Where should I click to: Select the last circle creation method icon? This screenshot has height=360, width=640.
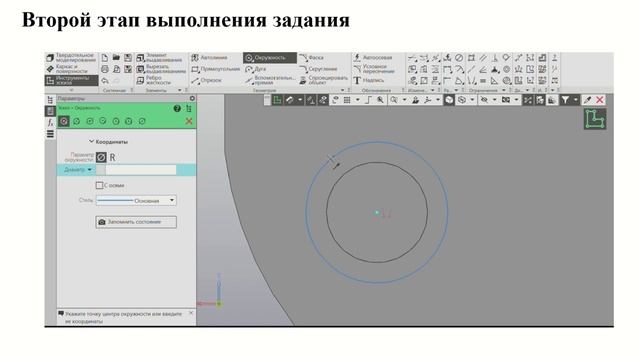[142, 121]
